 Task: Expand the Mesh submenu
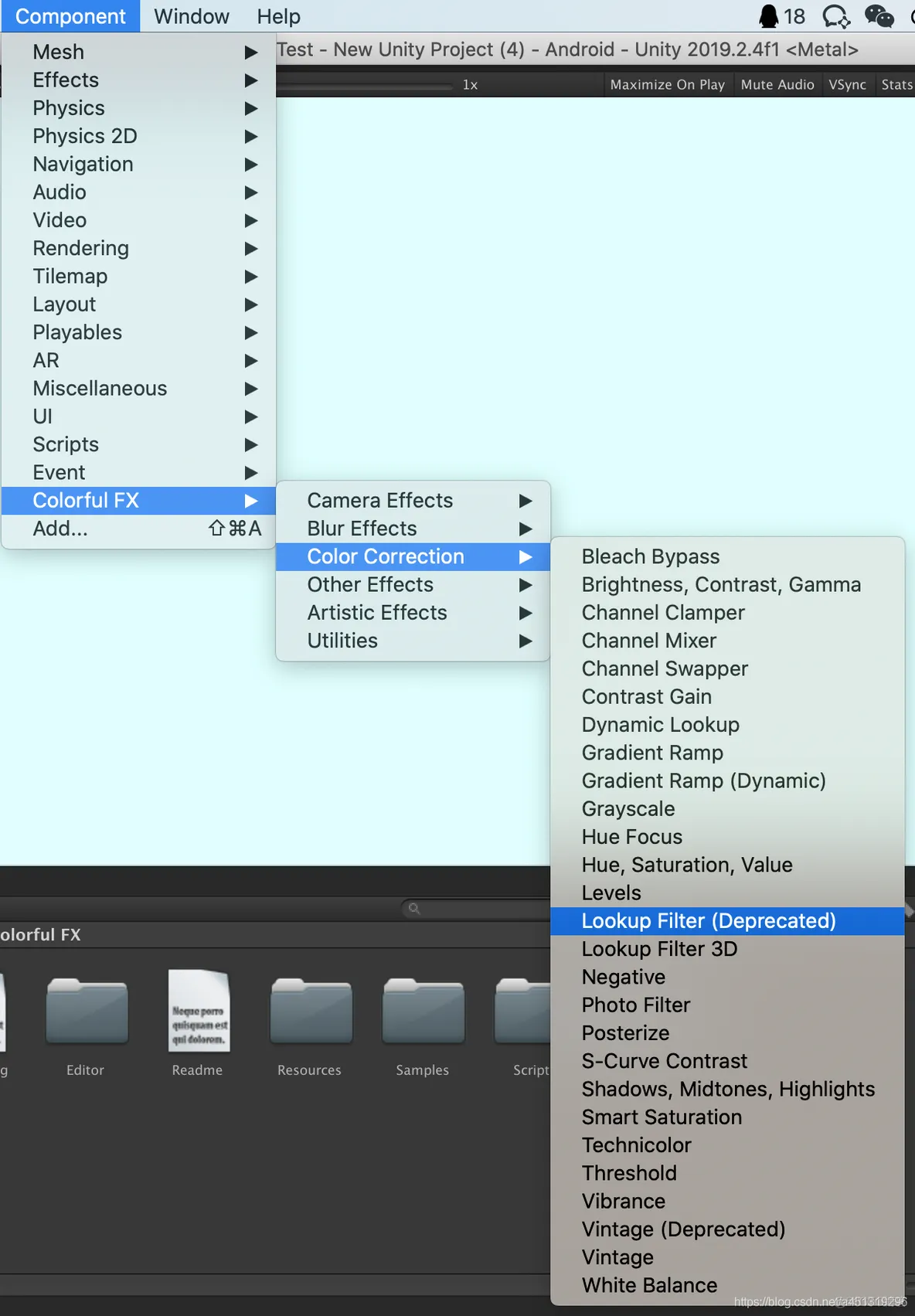pyautogui.click(x=138, y=52)
